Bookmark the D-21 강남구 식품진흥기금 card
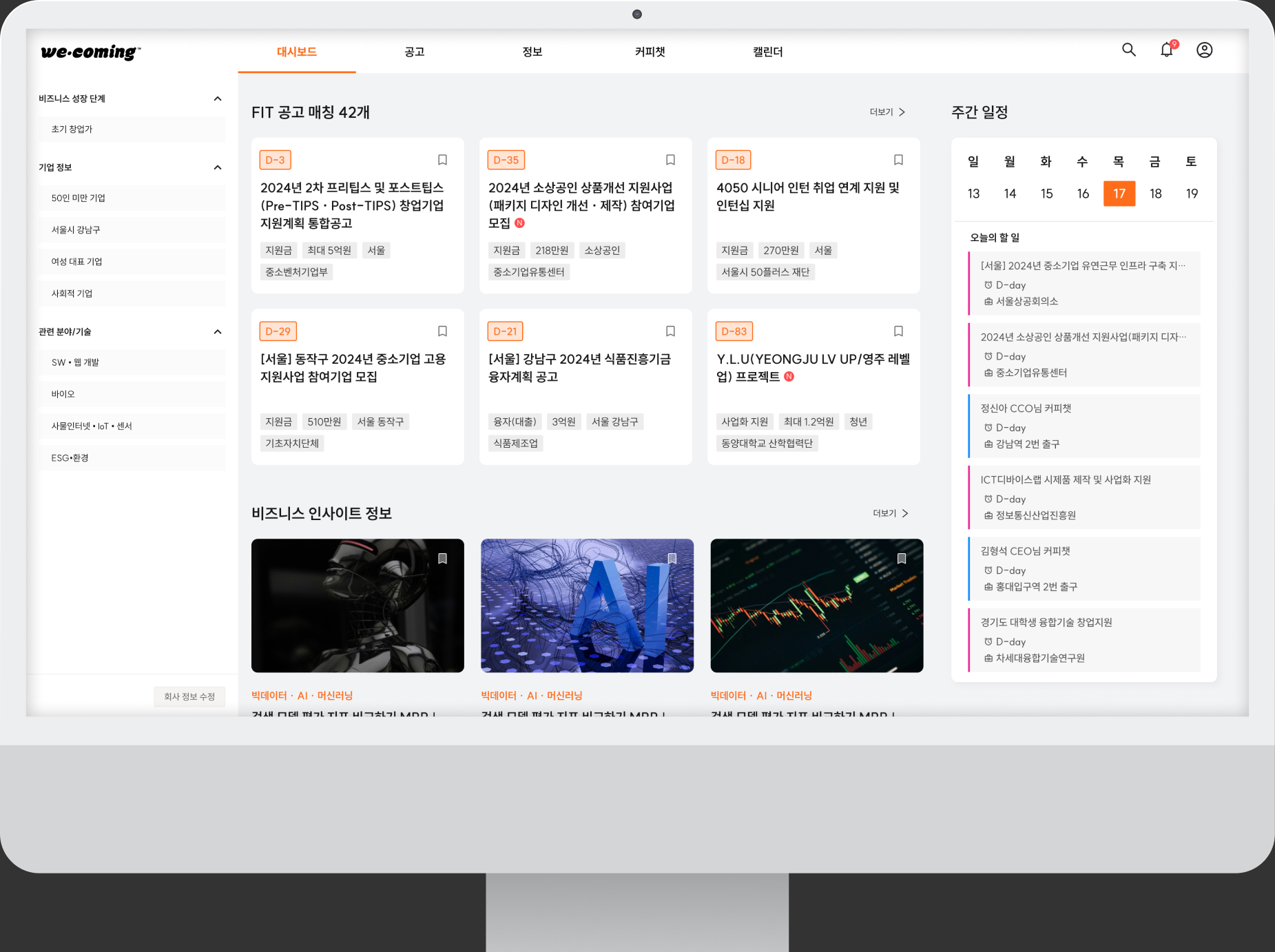This screenshot has height=952, width=1275. click(670, 331)
